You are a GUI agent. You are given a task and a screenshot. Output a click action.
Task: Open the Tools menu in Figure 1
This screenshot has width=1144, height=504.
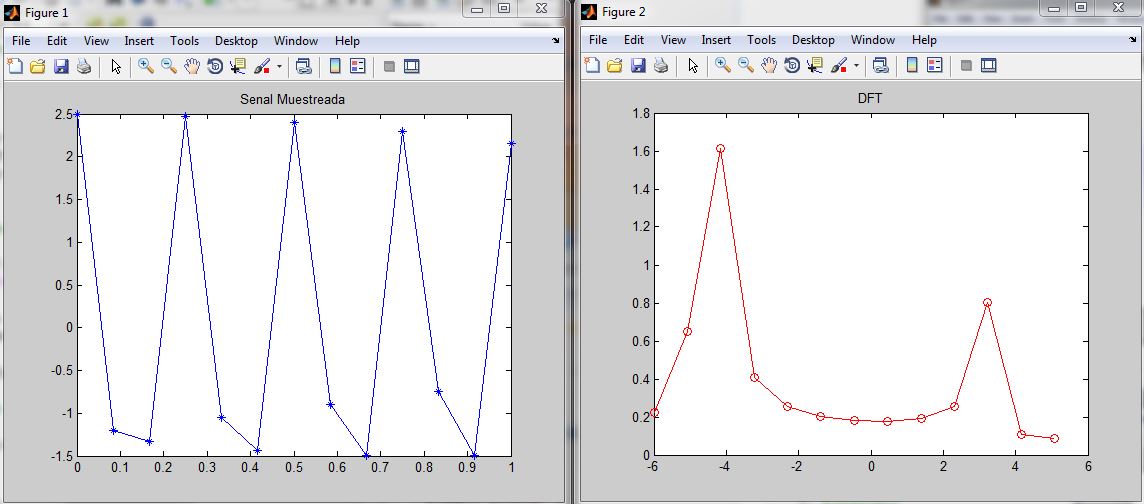click(184, 41)
